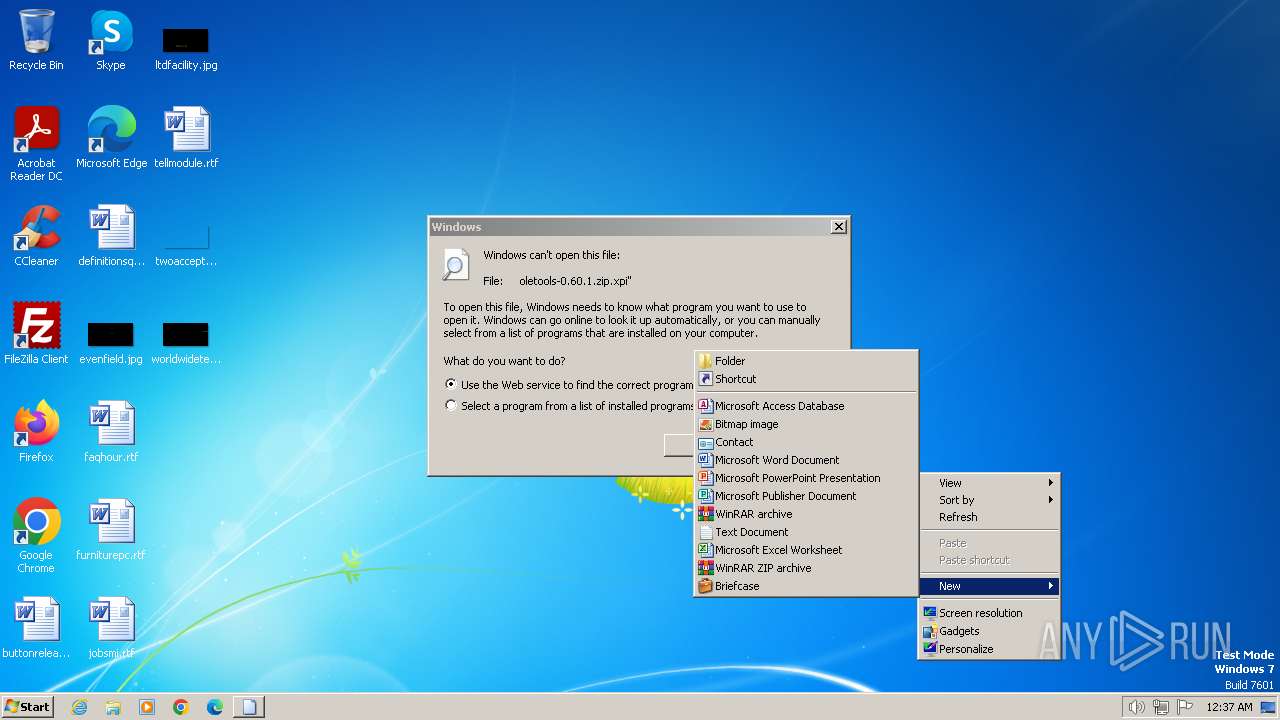Choose Refresh in the context menu
This screenshot has width=1280, height=720.
[989, 517]
